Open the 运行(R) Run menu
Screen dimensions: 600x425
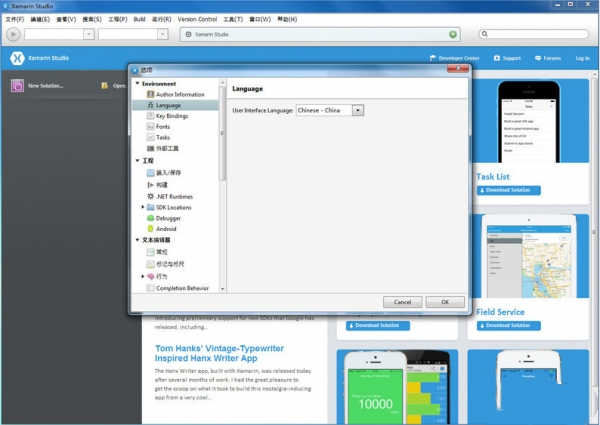tap(161, 19)
